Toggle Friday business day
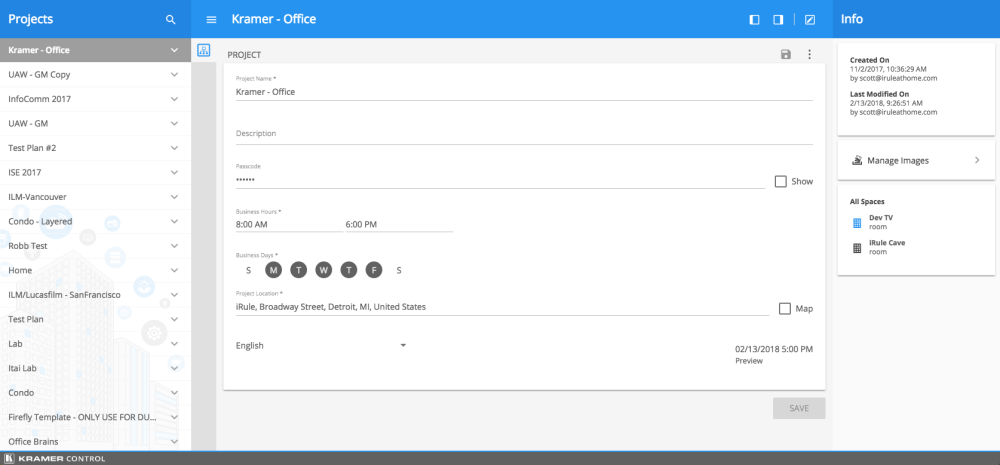This screenshot has width=1000, height=465. click(x=374, y=270)
